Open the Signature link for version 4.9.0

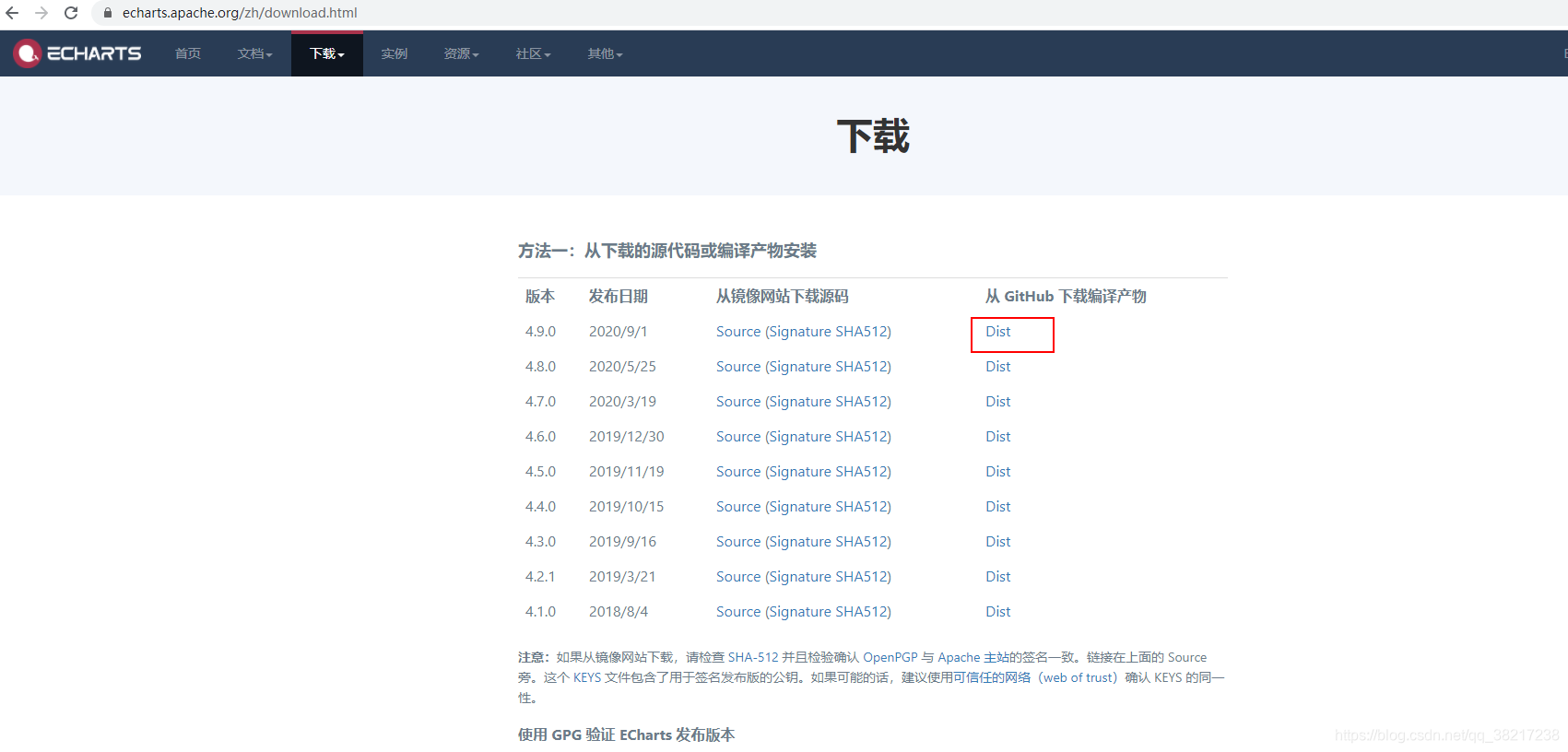(x=800, y=332)
